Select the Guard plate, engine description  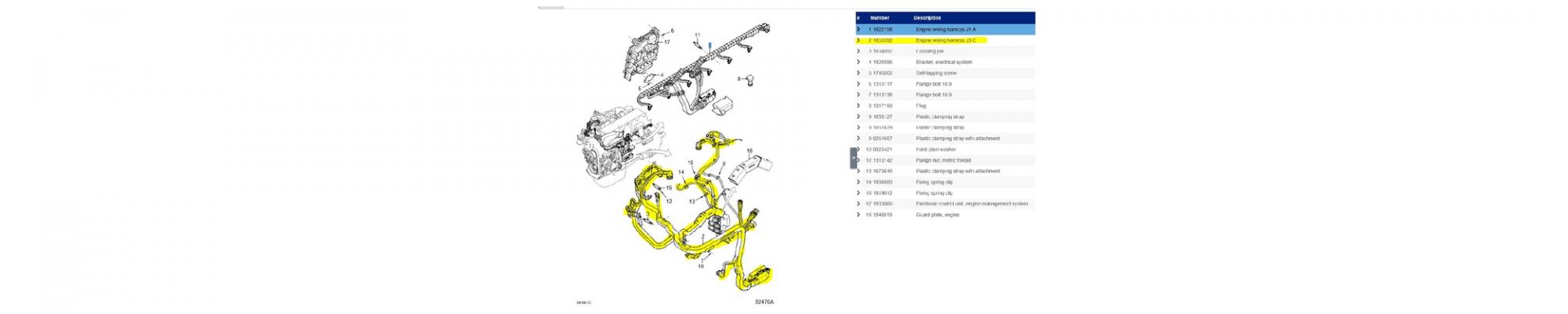(937, 214)
